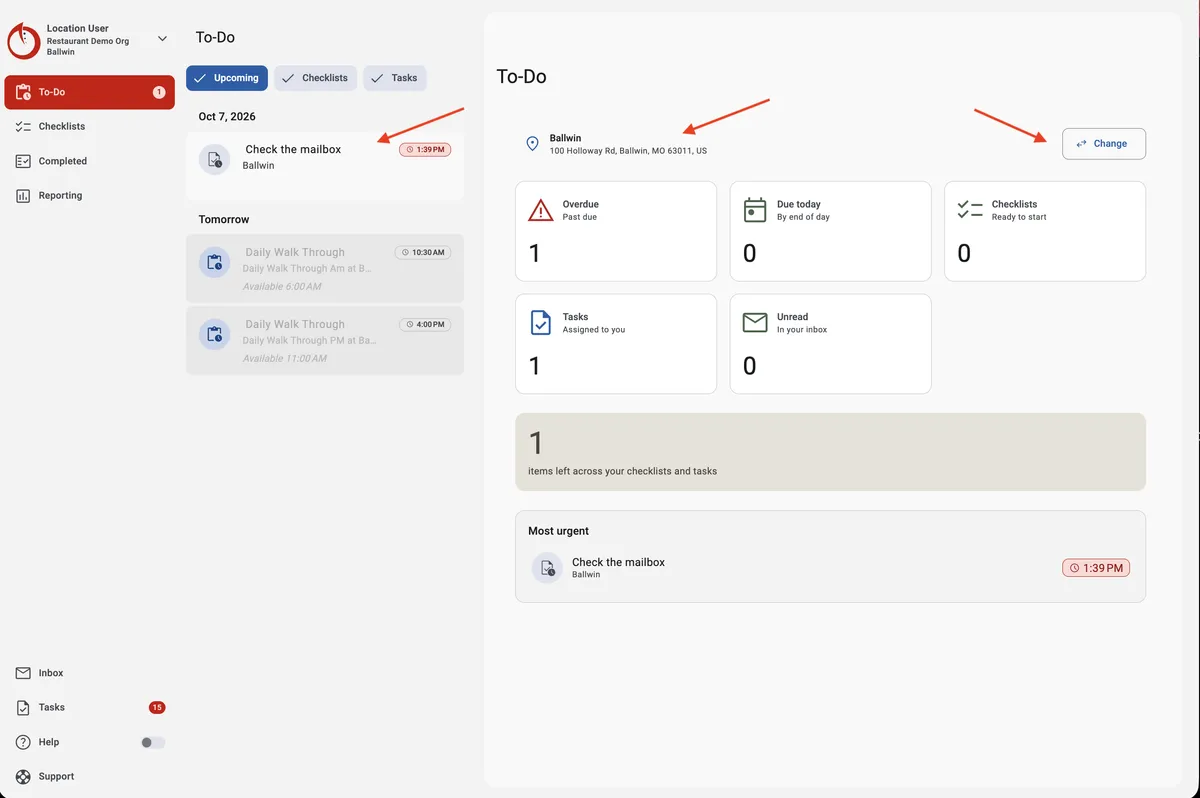Click the Tasks card document check icon
This screenshot has height=798, width=1200.
coord(540,322)
